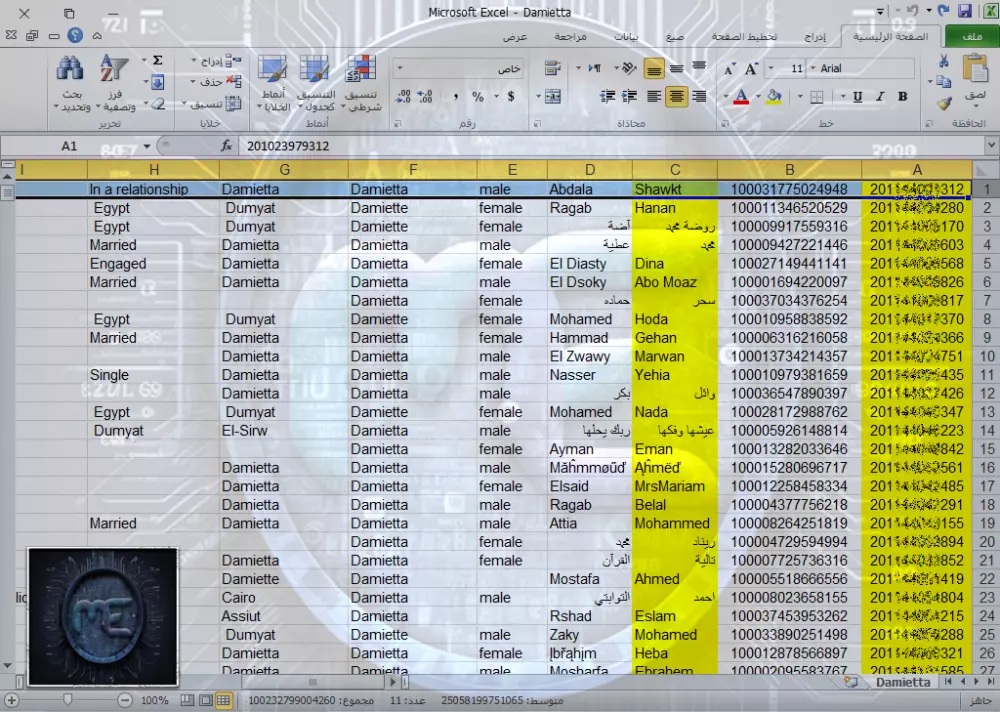Open Format as Table (التنسيق كجدول)
Screen dimensions: 1000x712
317,84
